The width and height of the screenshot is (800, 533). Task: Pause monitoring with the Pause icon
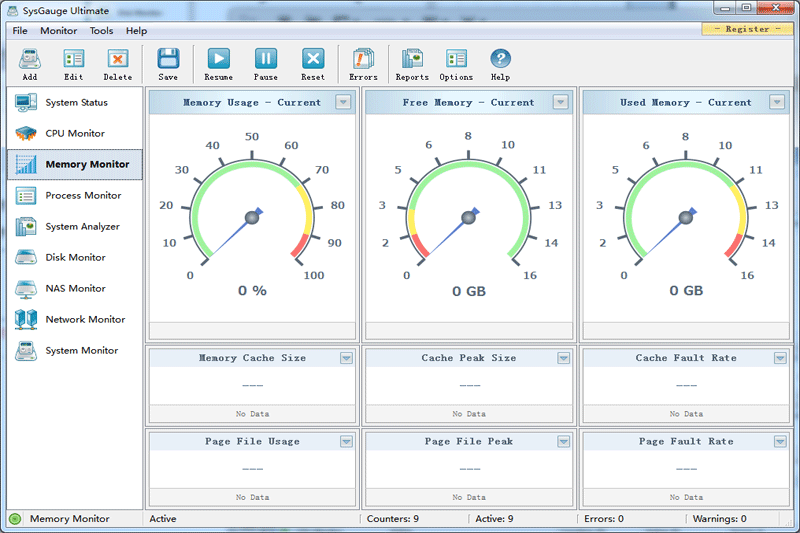click(x=266, y=59)
